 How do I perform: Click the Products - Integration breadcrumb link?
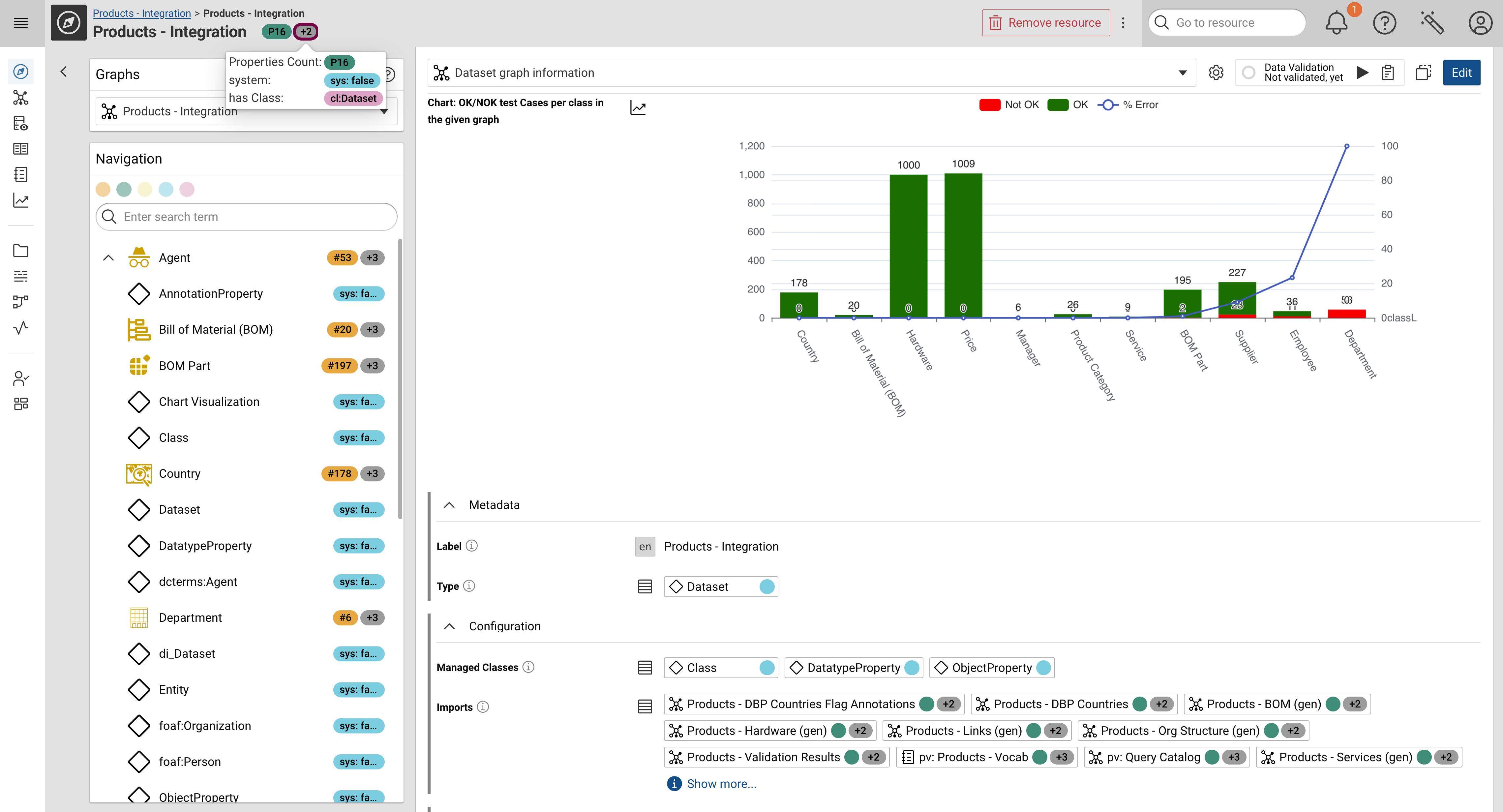point(142,13)
